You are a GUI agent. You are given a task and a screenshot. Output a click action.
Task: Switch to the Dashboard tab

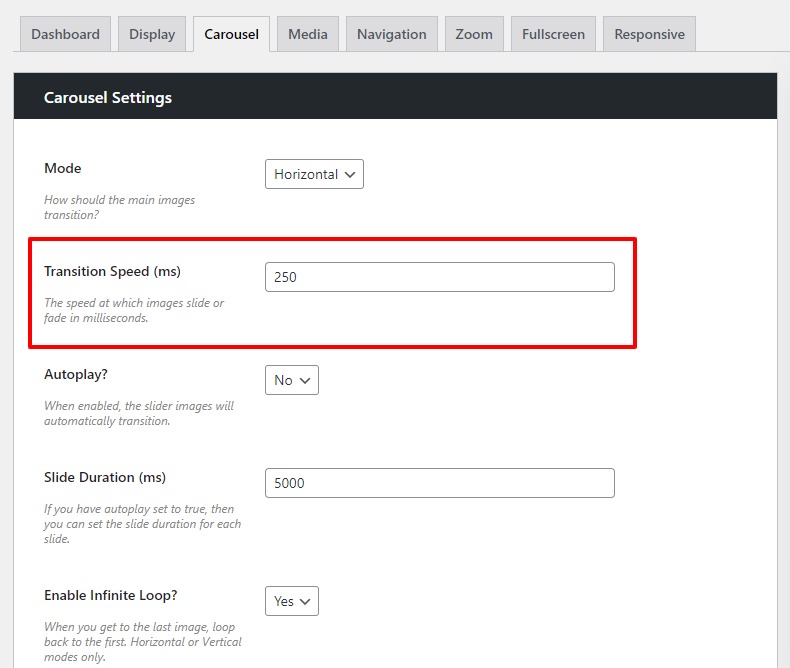click(65, 34)
